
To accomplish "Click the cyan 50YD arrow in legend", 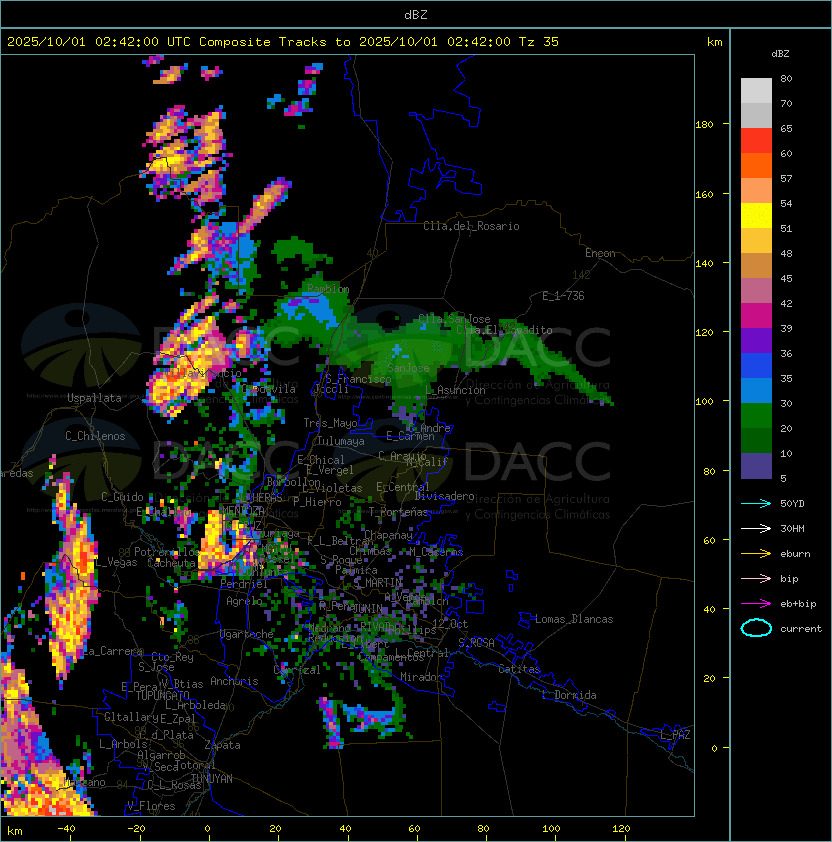I will [x=756, y=504].
